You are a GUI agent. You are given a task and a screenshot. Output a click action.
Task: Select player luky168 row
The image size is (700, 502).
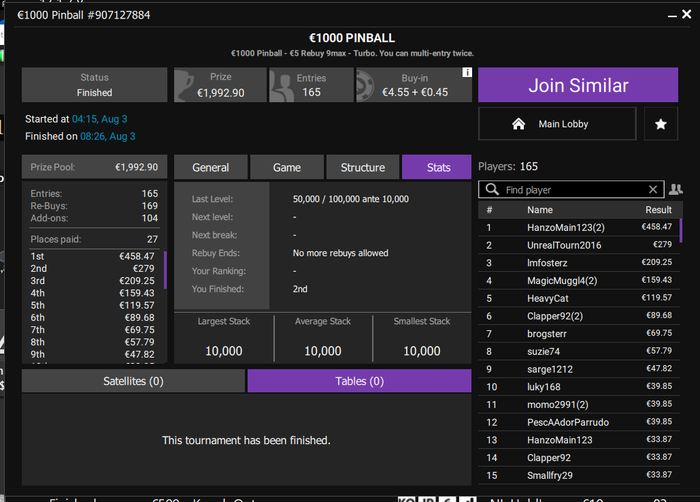click(579, 387)
